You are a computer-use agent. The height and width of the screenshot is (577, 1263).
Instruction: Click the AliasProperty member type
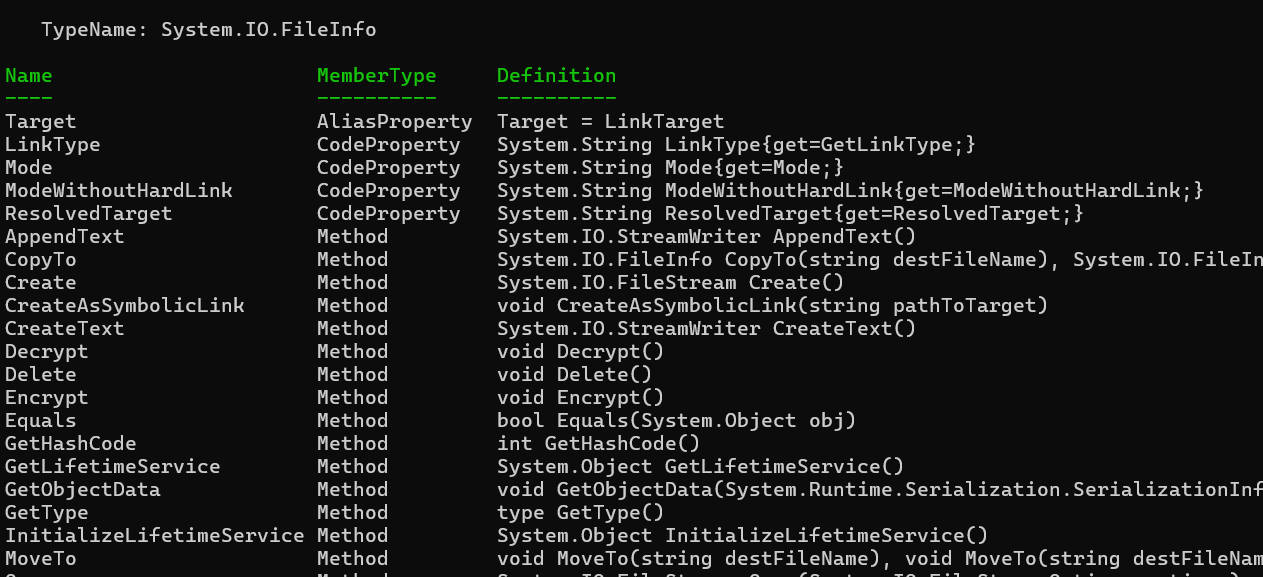click(394, 122)
